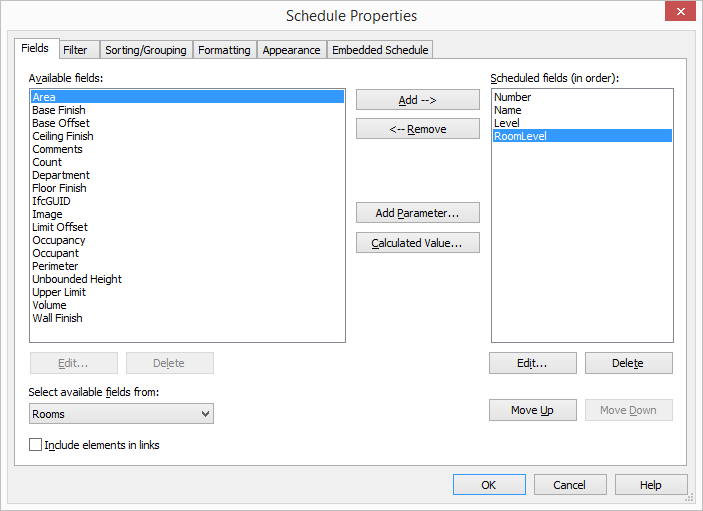Go to the Formatting tab
The height and width of the screenshot is (511, 703).
pyautogui.click(x=224, y=50)
